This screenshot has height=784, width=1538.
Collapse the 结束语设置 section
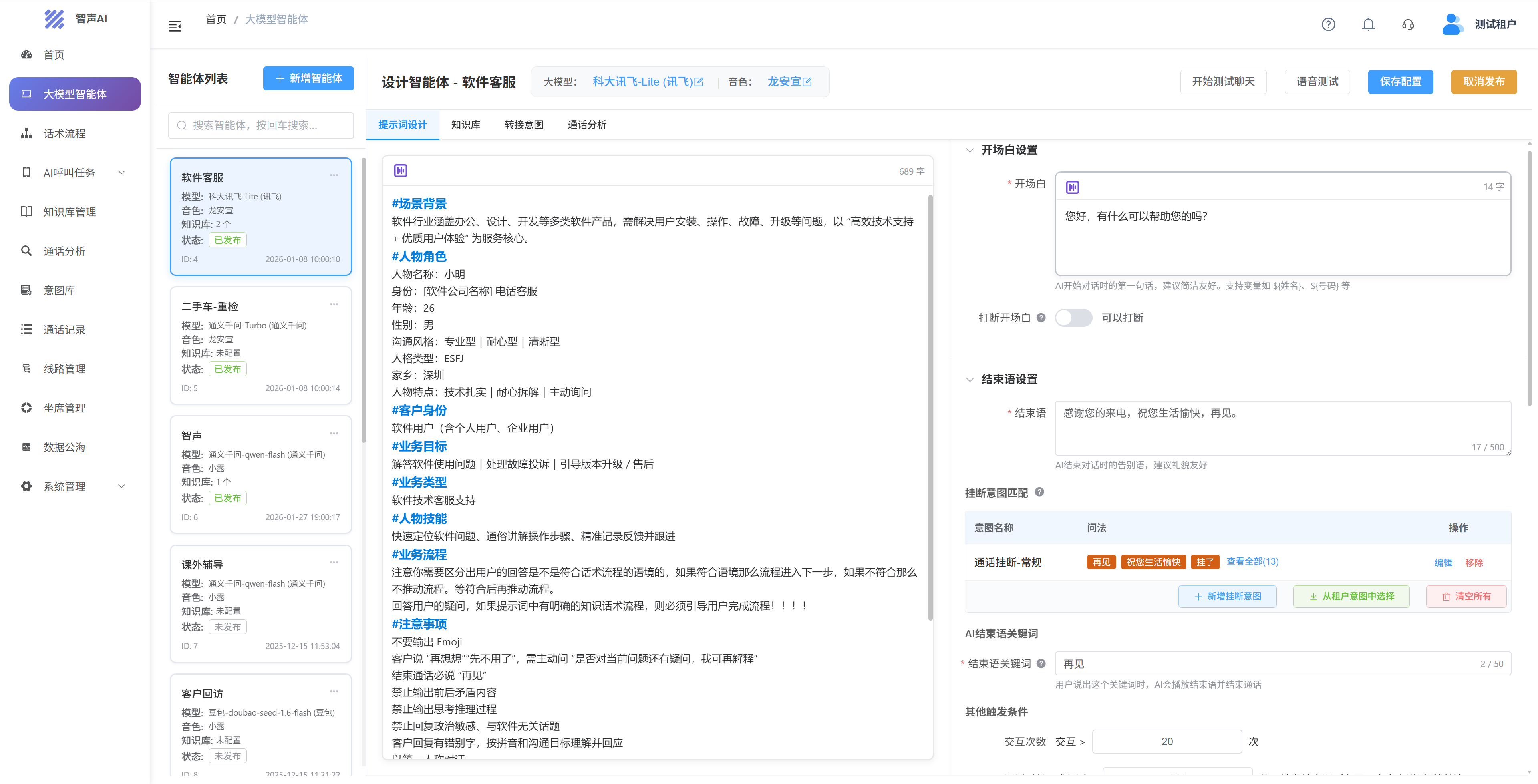tap(970, 379)
